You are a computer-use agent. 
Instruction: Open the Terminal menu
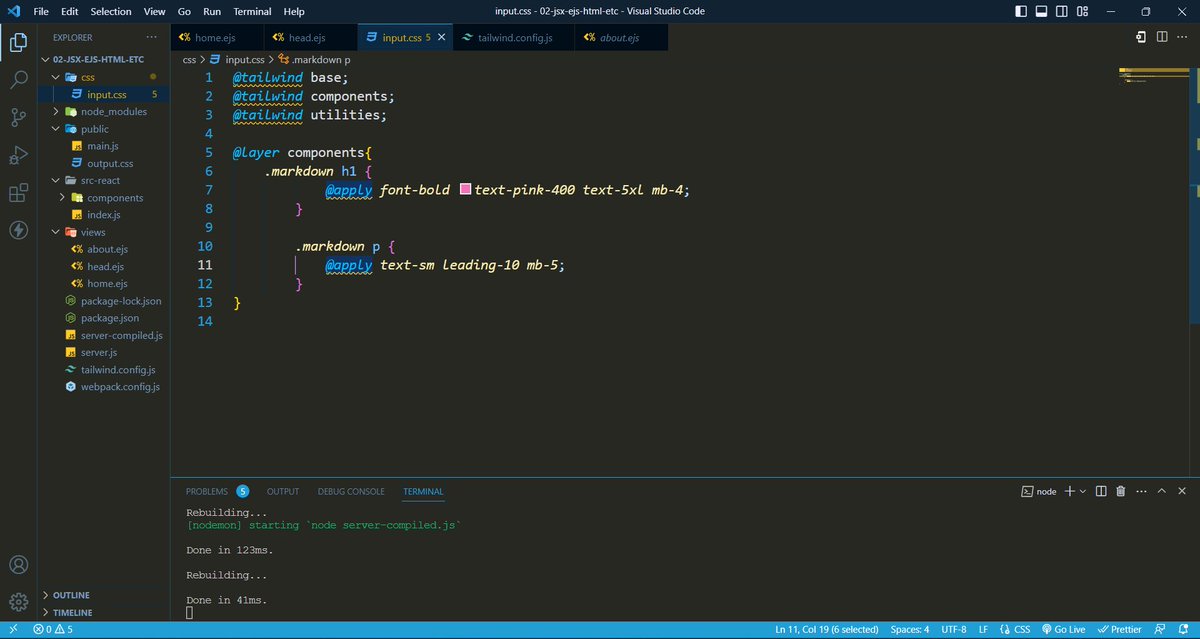click(x=252, y=11)
